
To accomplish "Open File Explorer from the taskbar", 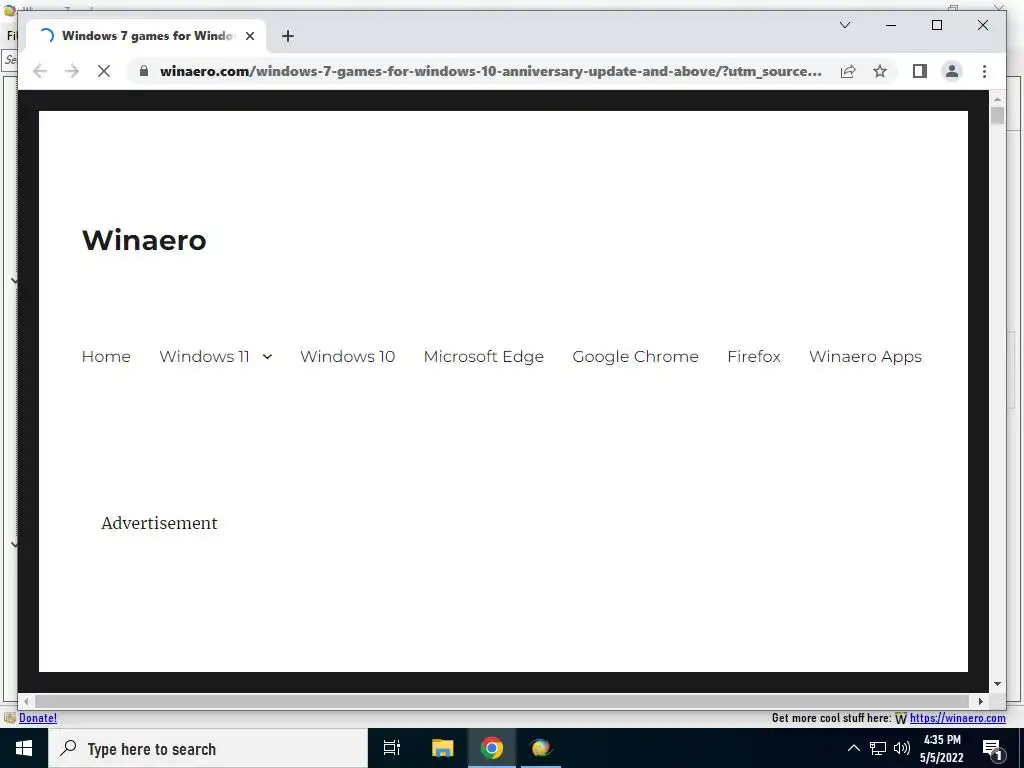I will (442, 748).
